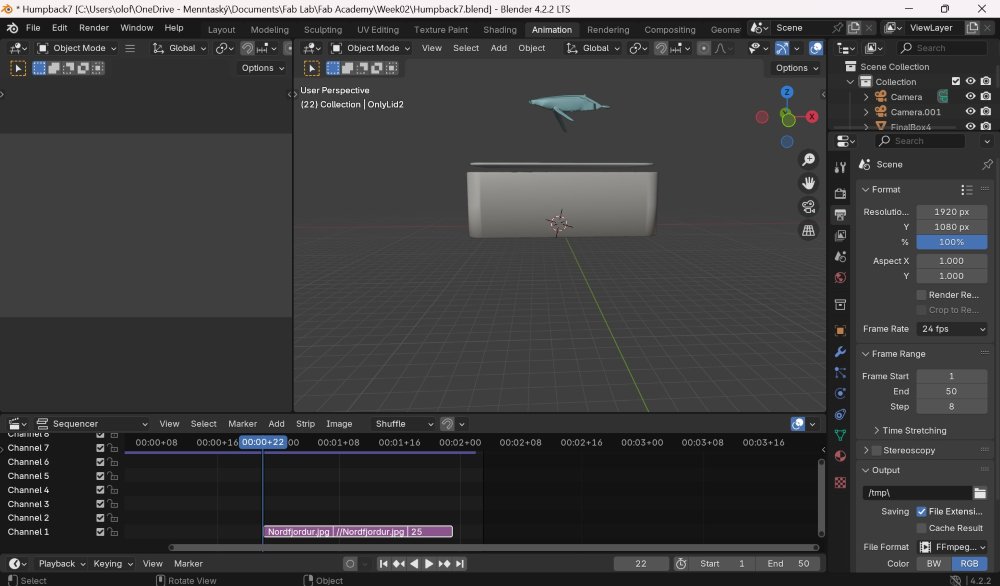This screenshot has width=1000, height=586.
Task: Open the viewport Add menu
Action: 499,48
